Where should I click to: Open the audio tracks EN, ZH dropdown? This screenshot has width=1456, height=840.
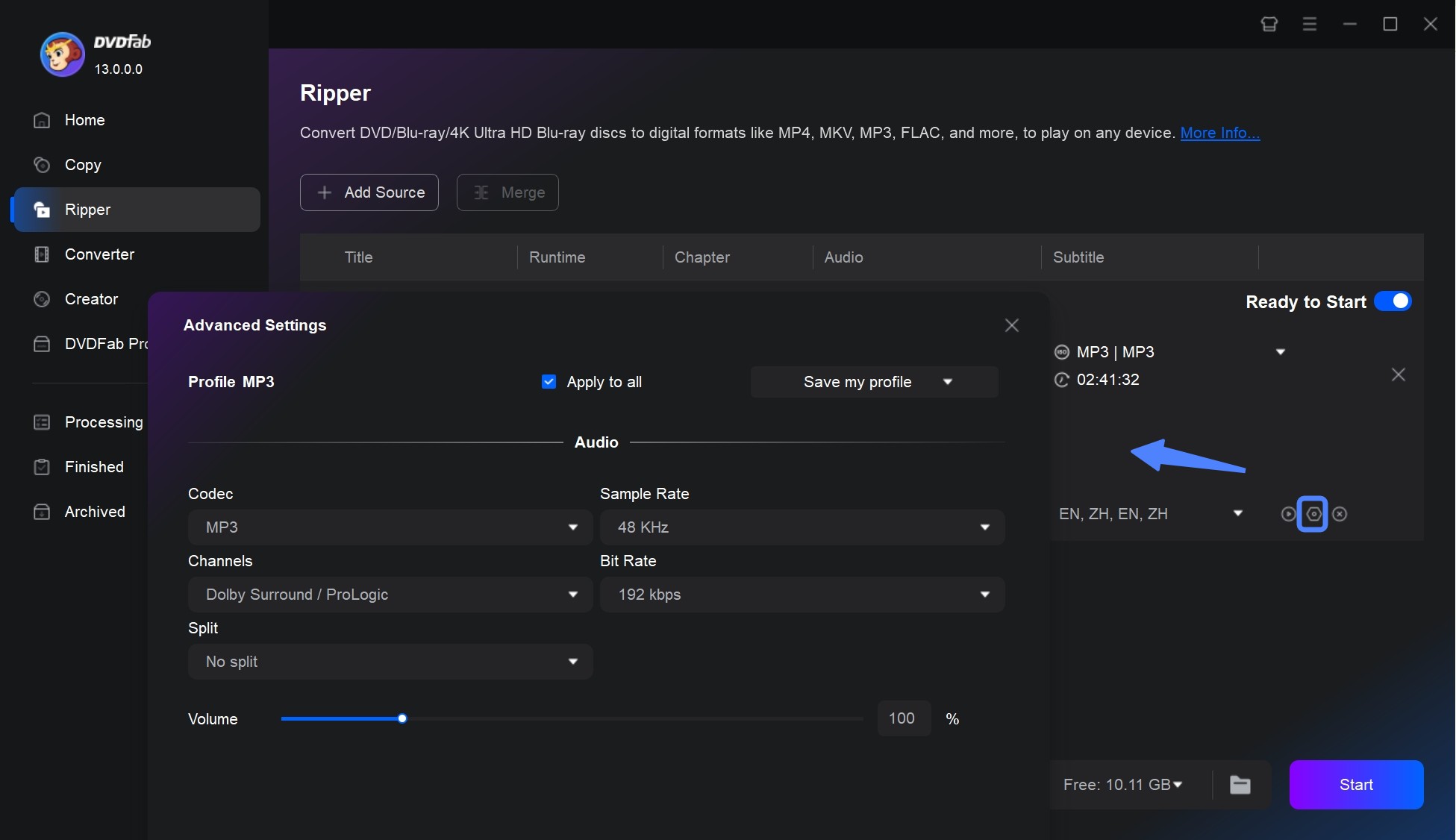pyautogui.click(x=1238, y=513)
